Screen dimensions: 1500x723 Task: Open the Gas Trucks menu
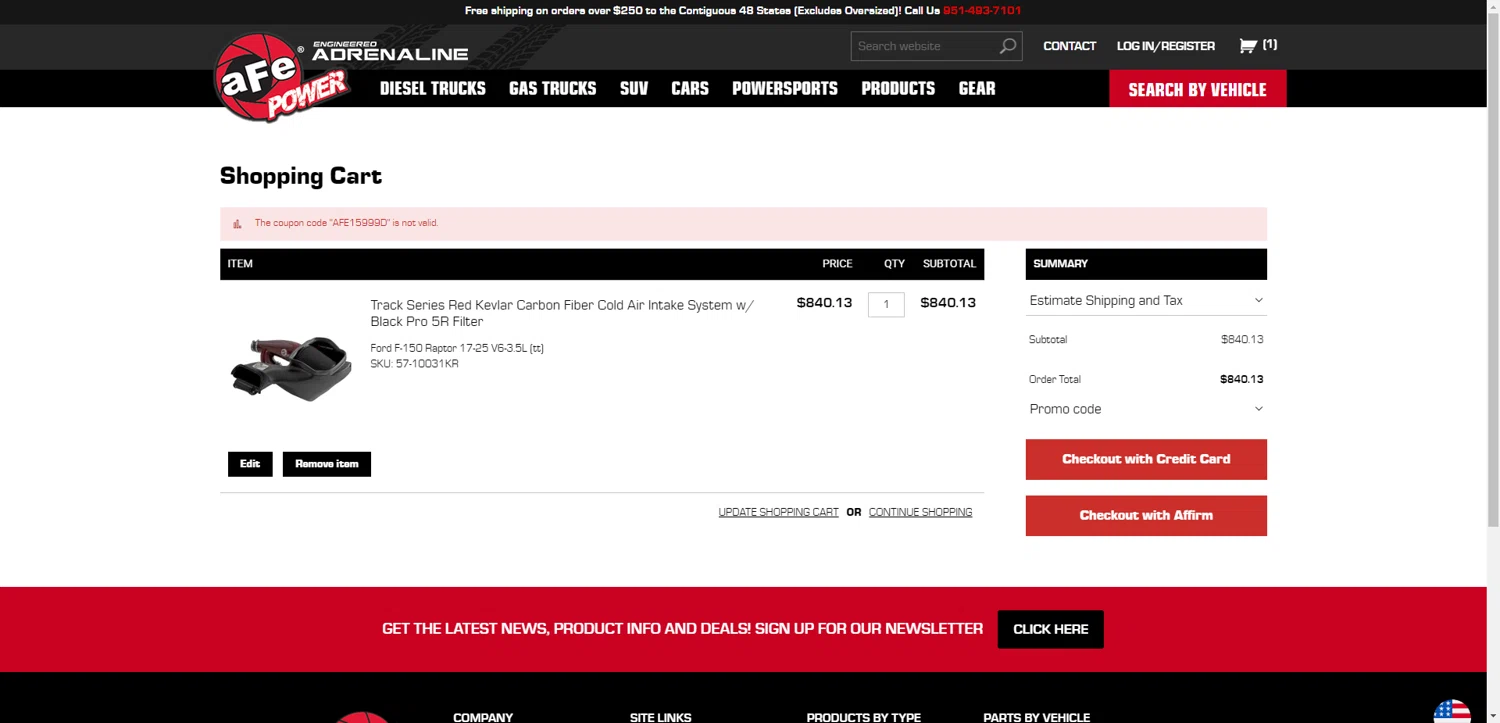click(x=552, y=88)
